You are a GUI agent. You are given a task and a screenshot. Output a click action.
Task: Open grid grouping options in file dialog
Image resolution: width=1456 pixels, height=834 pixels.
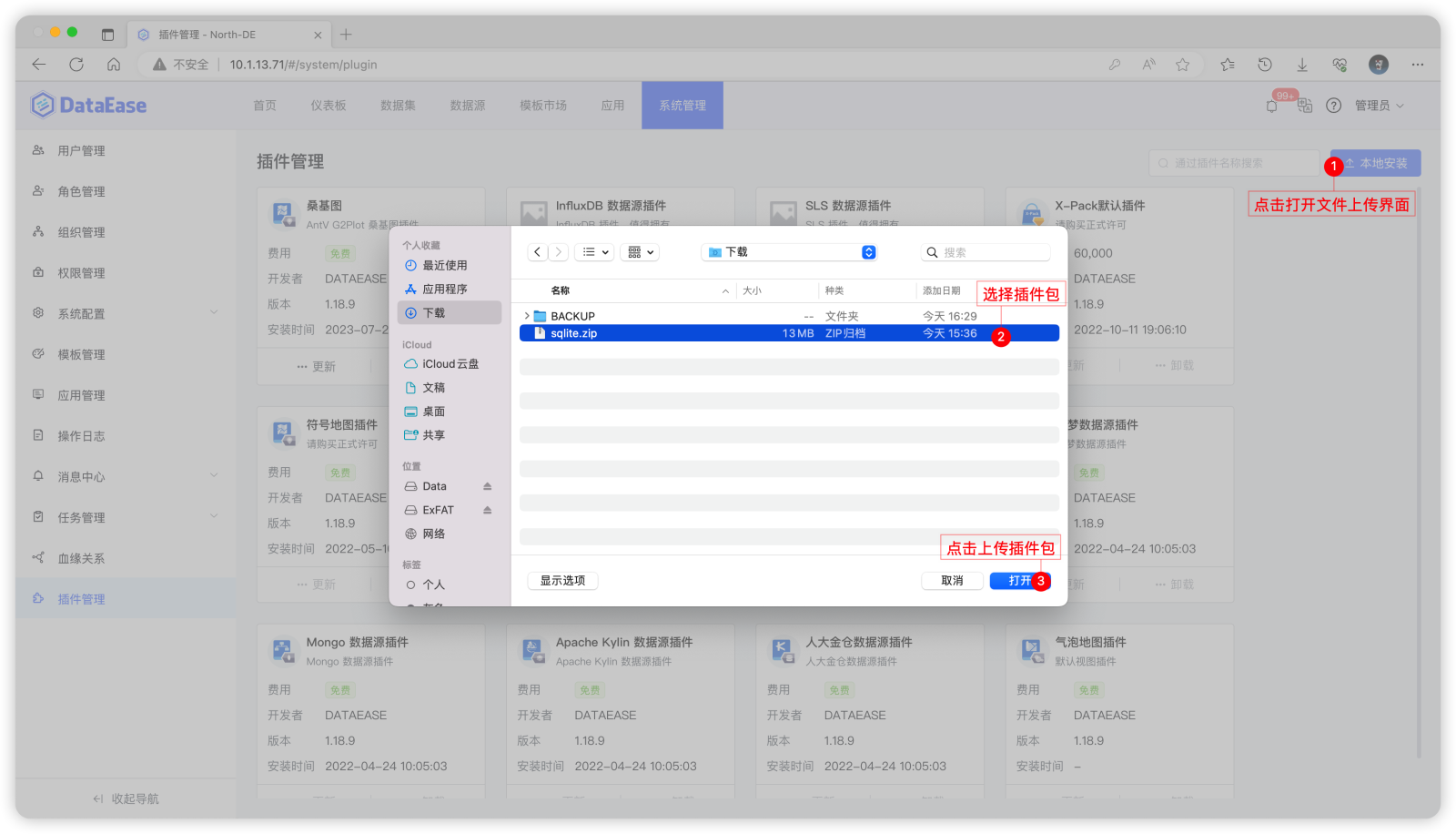(x=641, y=252)
